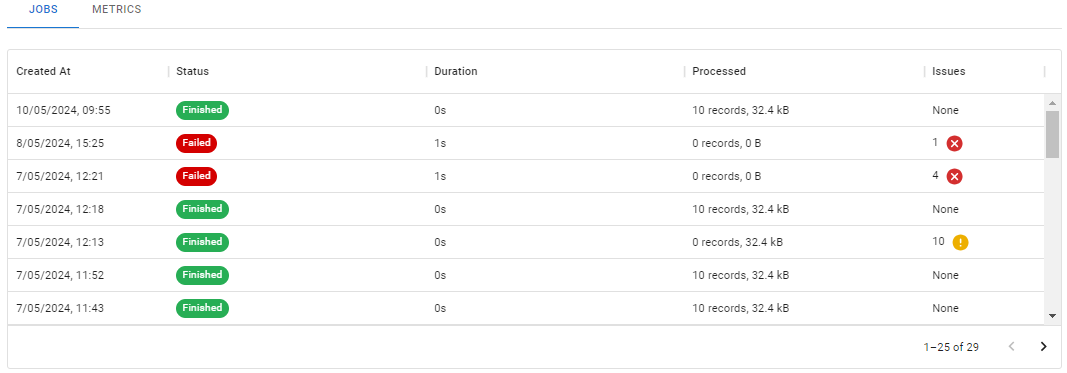
Task: Sort by Created At column header
Action: tap(44, 71)
